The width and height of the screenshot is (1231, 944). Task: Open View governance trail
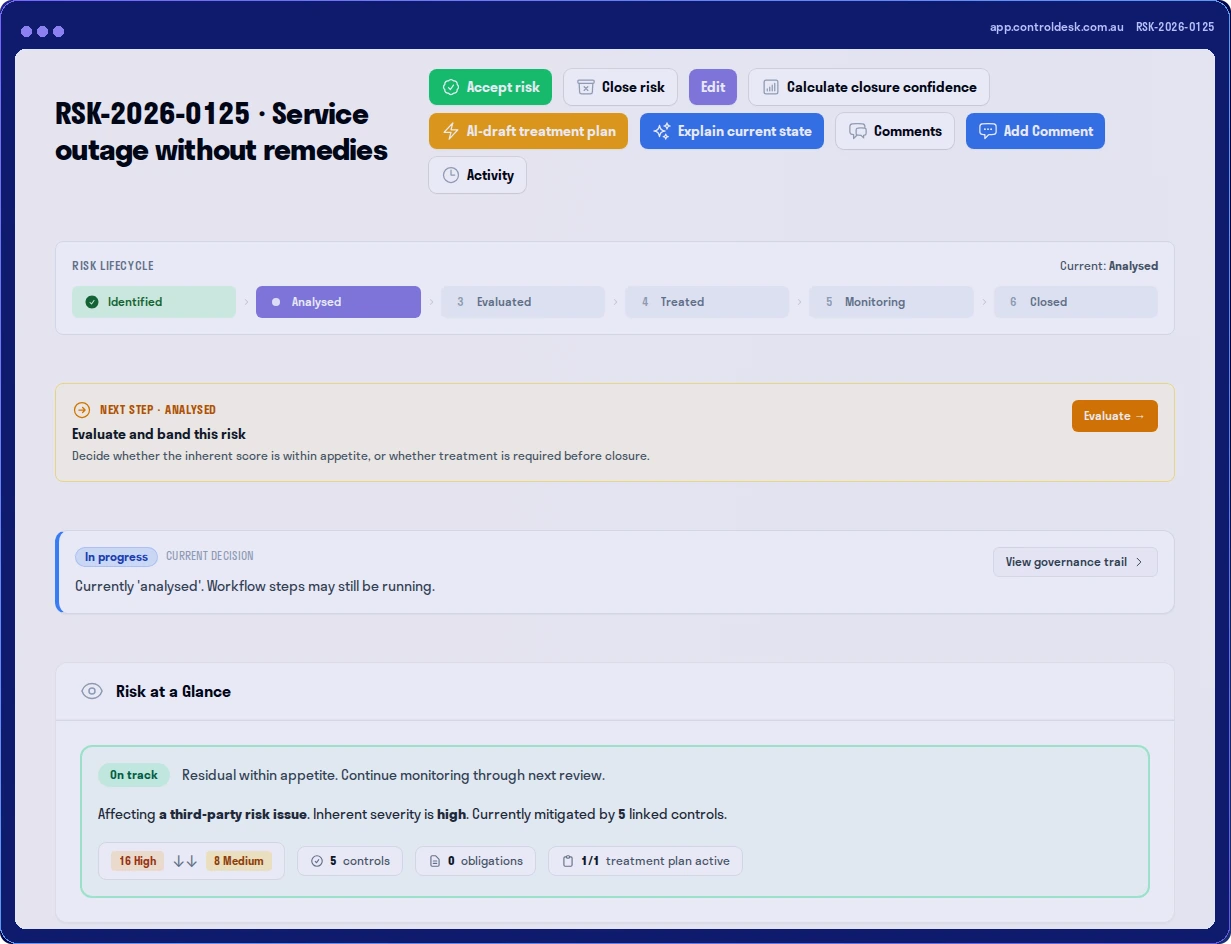tap(1075, 562)
